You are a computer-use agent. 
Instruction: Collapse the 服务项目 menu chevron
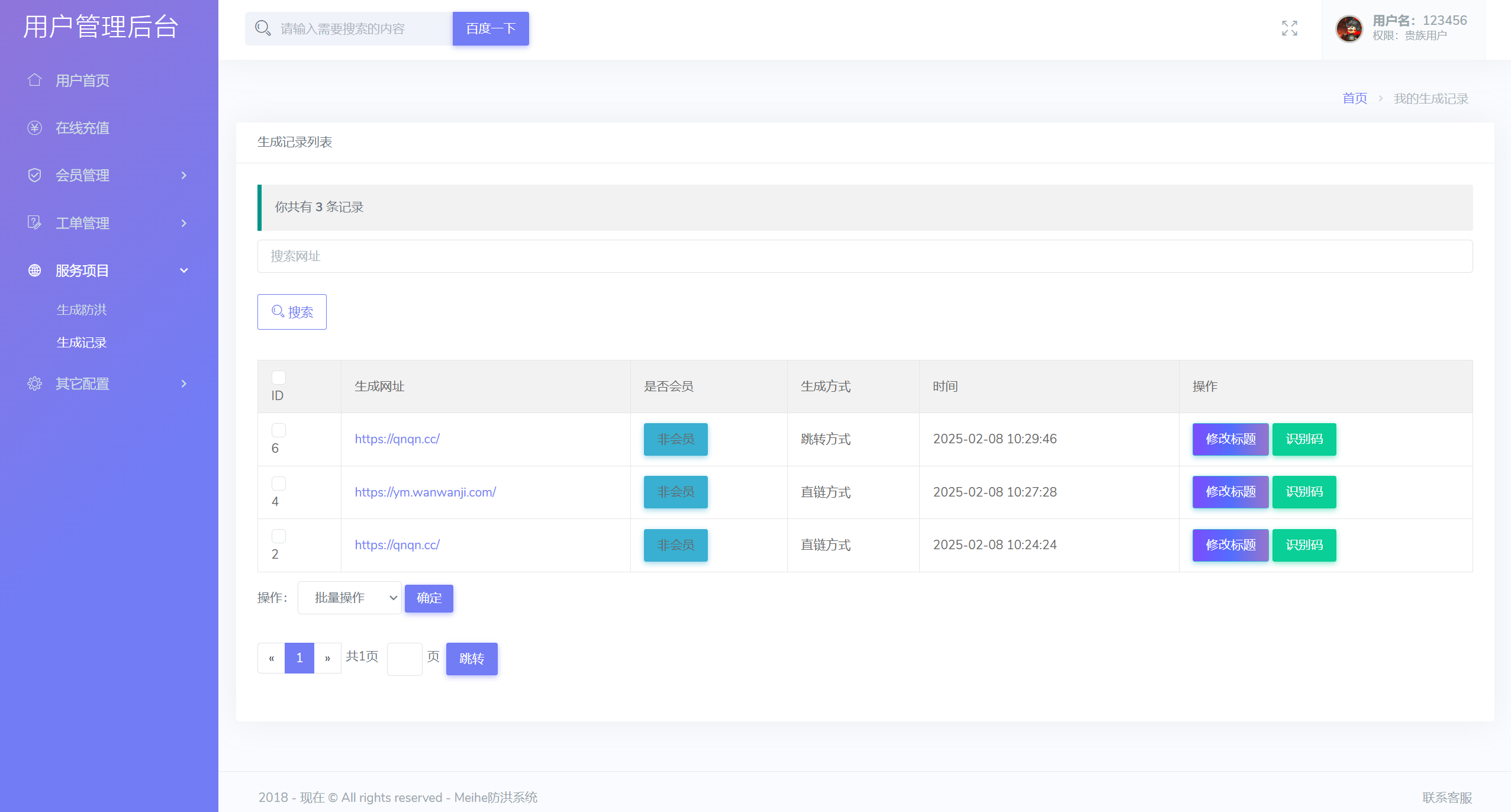[184, 270]
